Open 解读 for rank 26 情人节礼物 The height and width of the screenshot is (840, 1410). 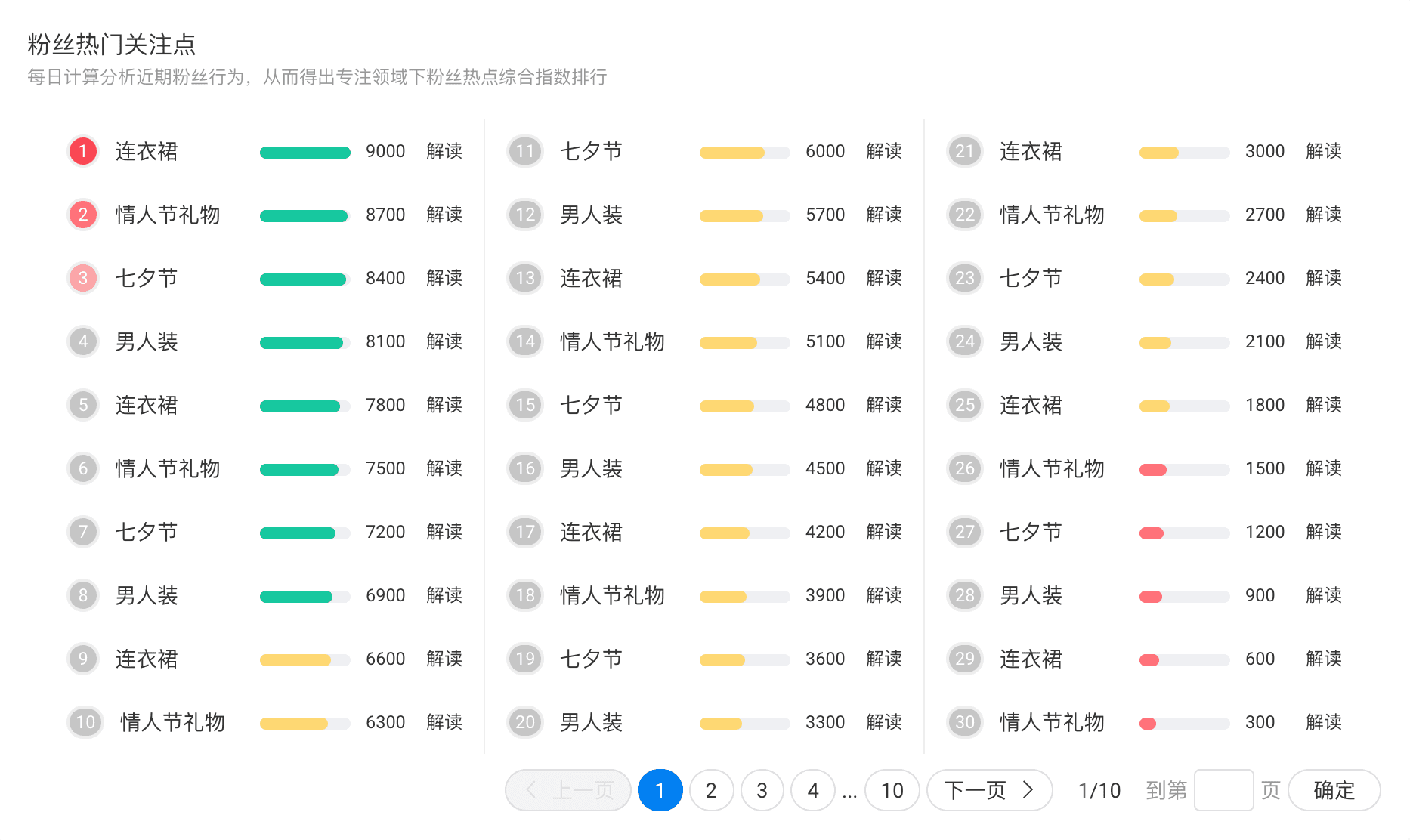click(x=1324, y=468)
